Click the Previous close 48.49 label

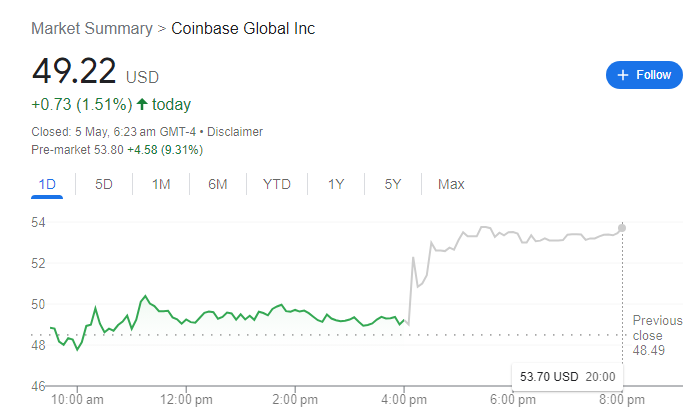(657, 335)
